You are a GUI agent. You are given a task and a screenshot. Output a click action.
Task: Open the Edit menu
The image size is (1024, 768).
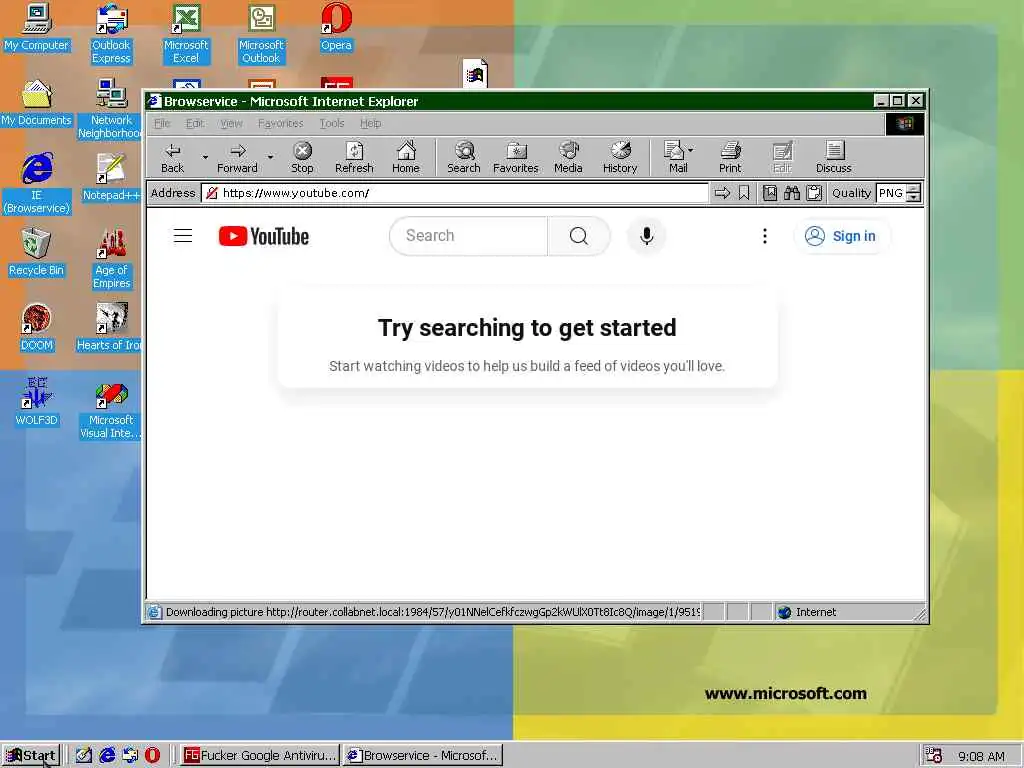[195, 123]
